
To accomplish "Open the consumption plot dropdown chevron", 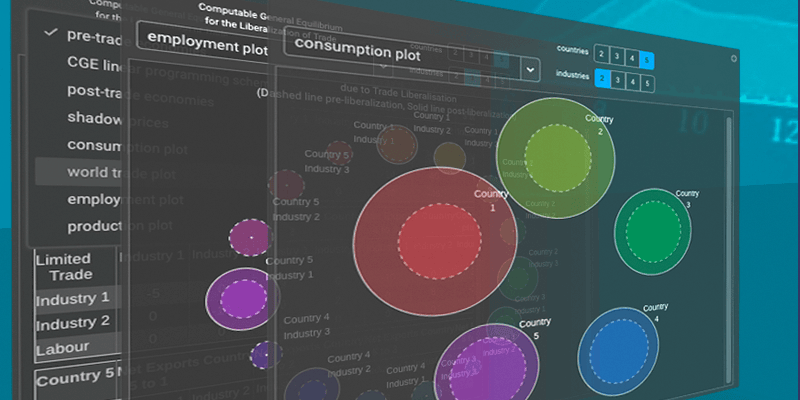I will (x=530, y=69).
